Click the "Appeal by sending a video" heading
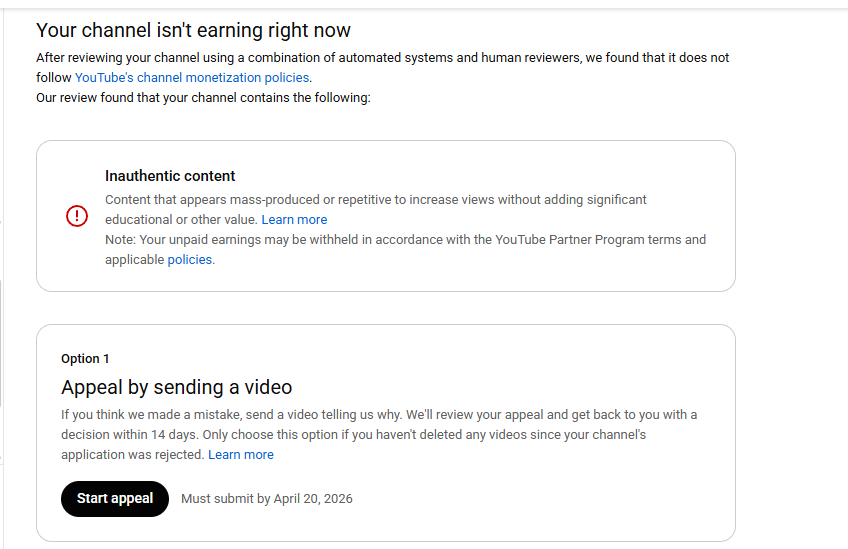Viewport: 848px width, 549px height. (x=176, y=387)
